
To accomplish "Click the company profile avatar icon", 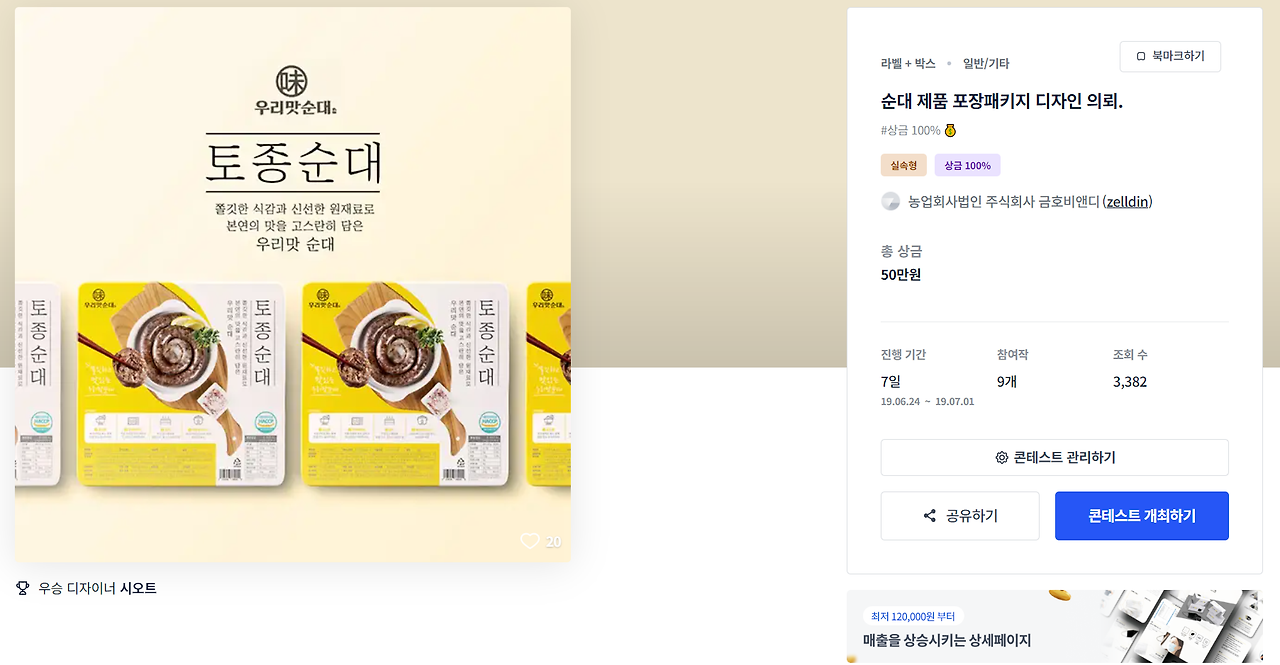I will (891, 202).
